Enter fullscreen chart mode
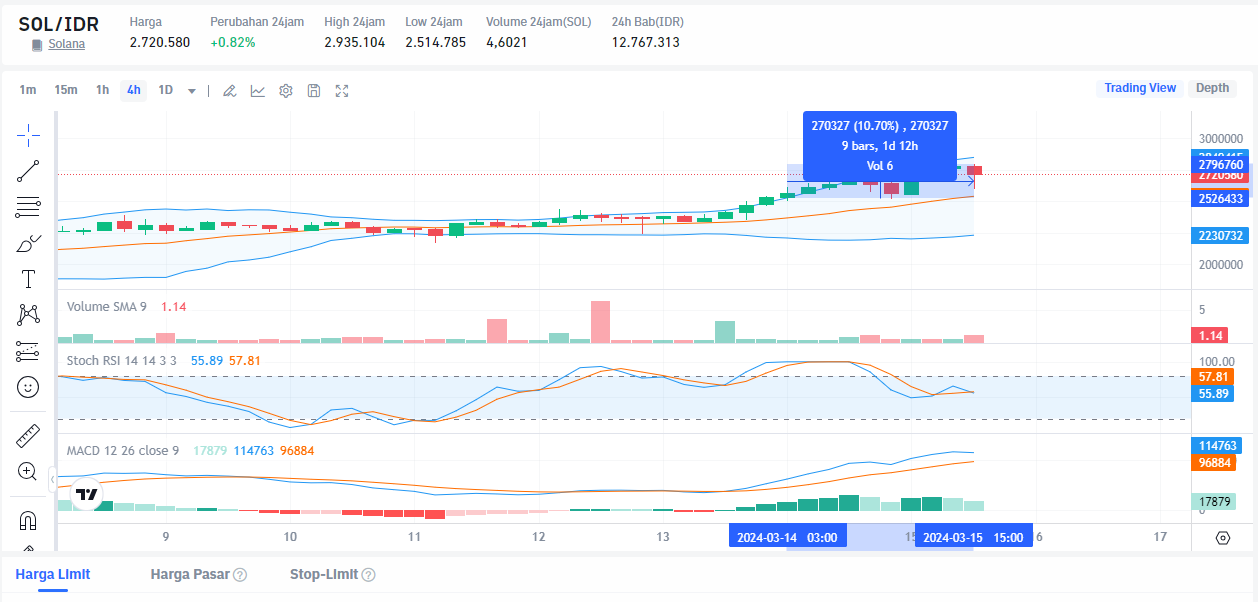Viewport: 1258px width, 602px height. 342,91
